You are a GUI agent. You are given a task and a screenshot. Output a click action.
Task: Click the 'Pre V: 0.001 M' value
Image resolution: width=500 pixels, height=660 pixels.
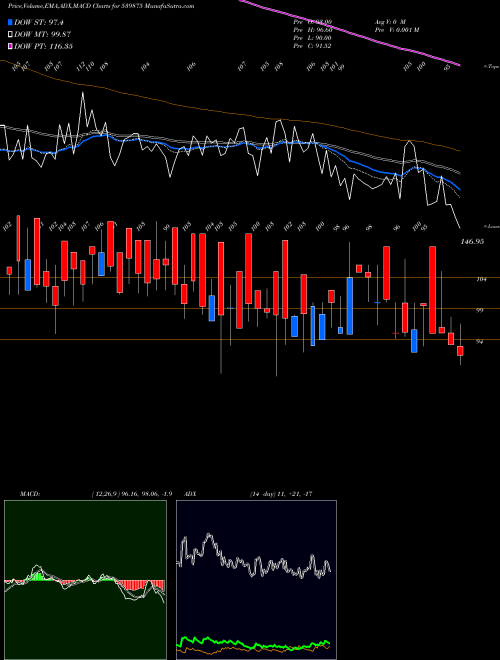pyautogui.click(x=396, y=30)
